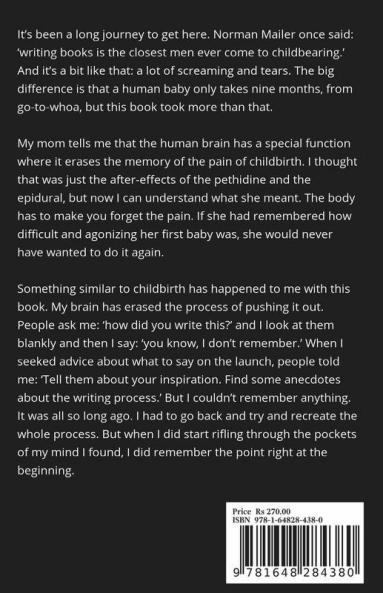Click the barcode digits 9 781648 284380
Viewport: 383px width, 593px height.
pos(293,572)
